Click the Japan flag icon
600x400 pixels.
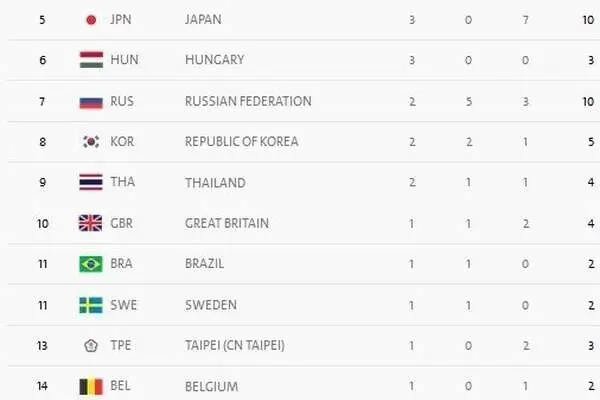(x=91, y=20)
